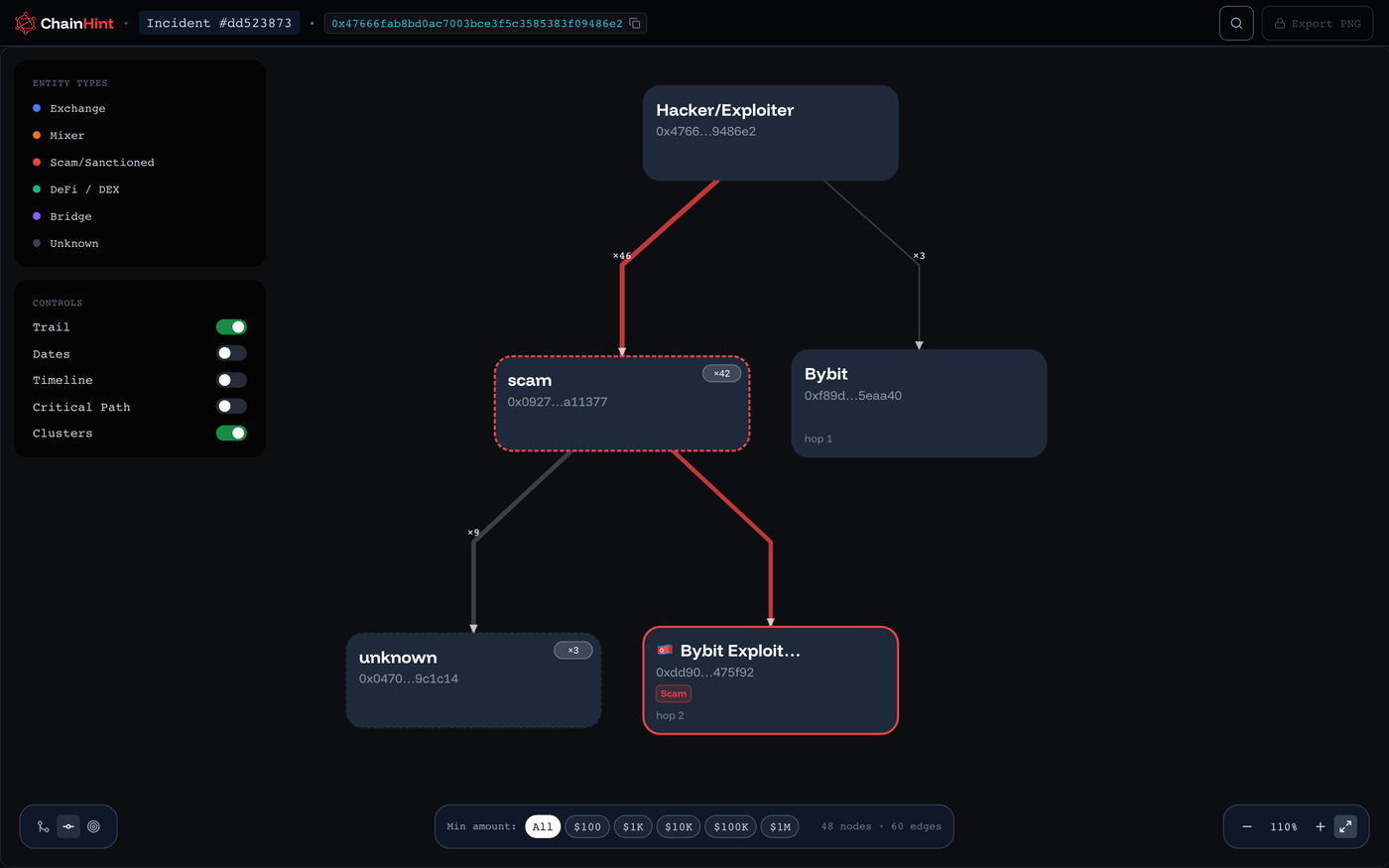Viewport: 1389px width, 868px height.
Task: Expand the ×42 cluster badge on scam node
Action: pyautogui.click(x=721, y=374)
